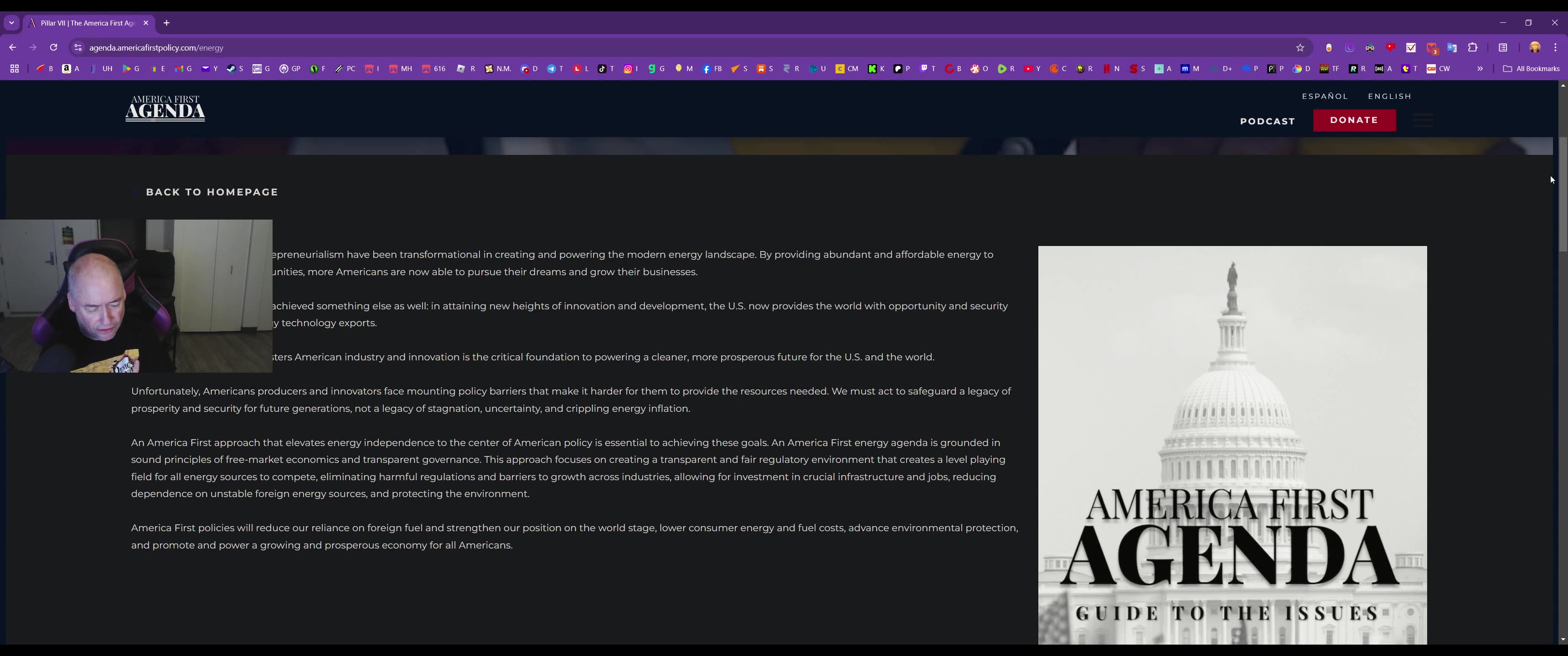Switch site language to English
Viewport: 1568px width, 656px height.
pos(1390,96)
